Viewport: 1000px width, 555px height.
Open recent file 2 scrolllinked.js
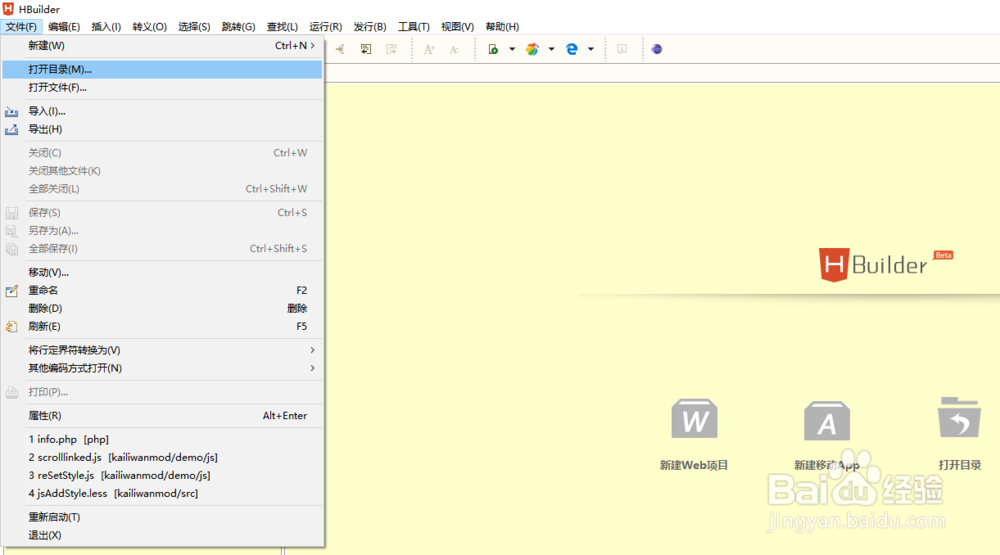pyautogui.click(x=162, y=457)
